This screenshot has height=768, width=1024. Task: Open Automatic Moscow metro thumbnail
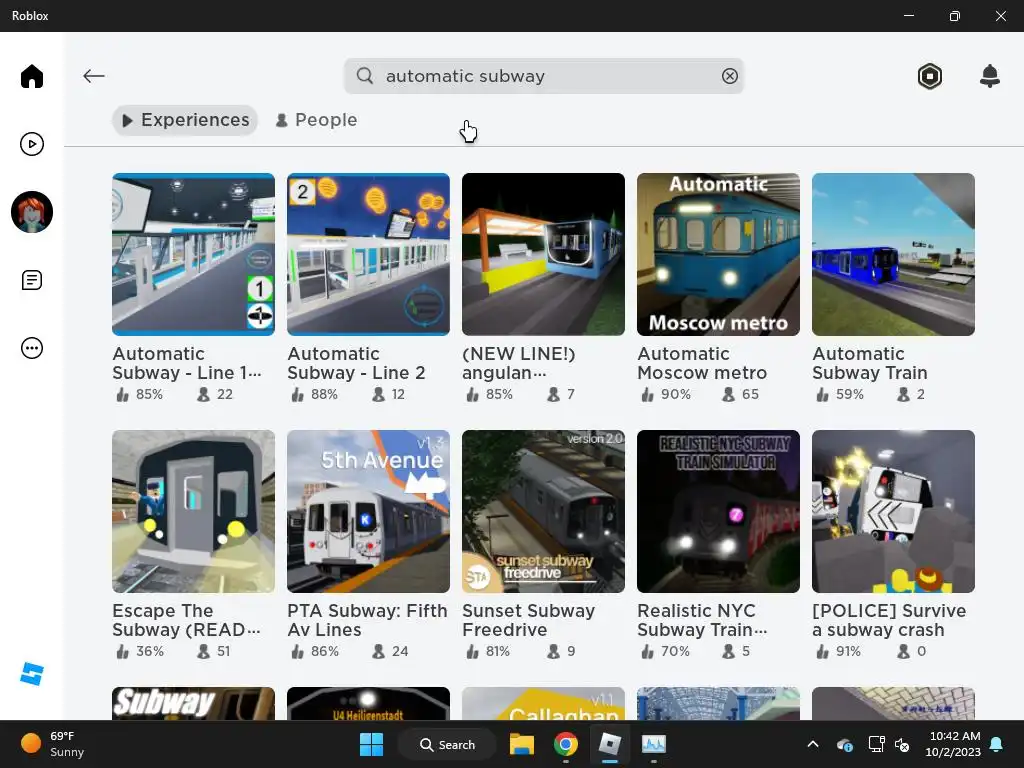718,254
